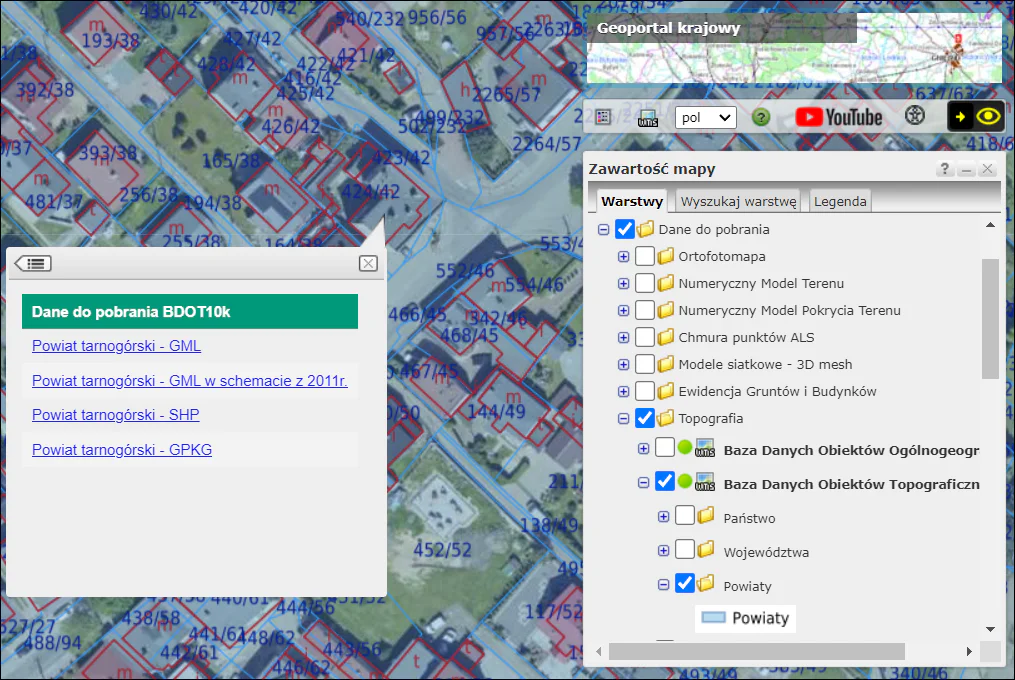Click the WMS service icon in toolbar
The width and height of the screenshot is (1015, 680).
647,117
